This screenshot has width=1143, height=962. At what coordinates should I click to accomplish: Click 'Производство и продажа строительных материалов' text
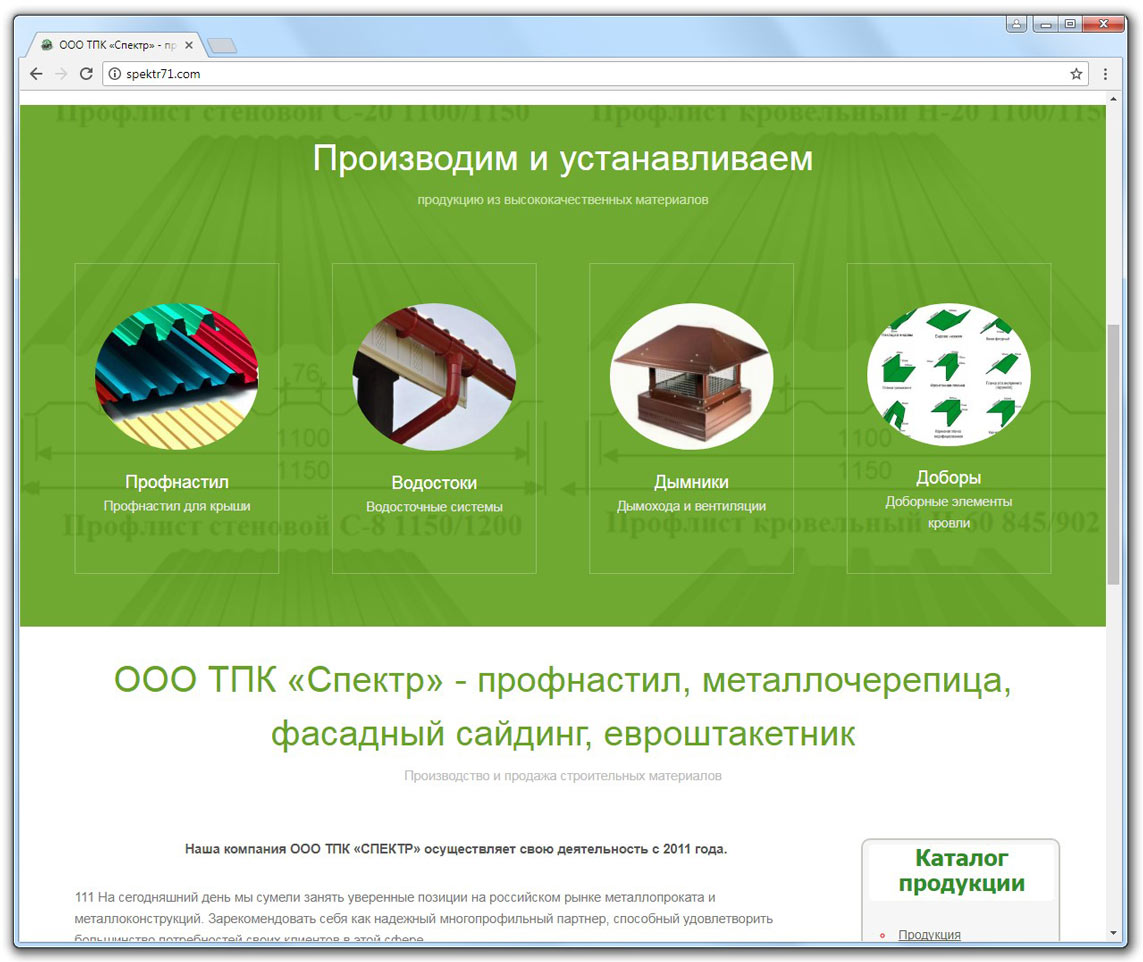click(563, 775)
